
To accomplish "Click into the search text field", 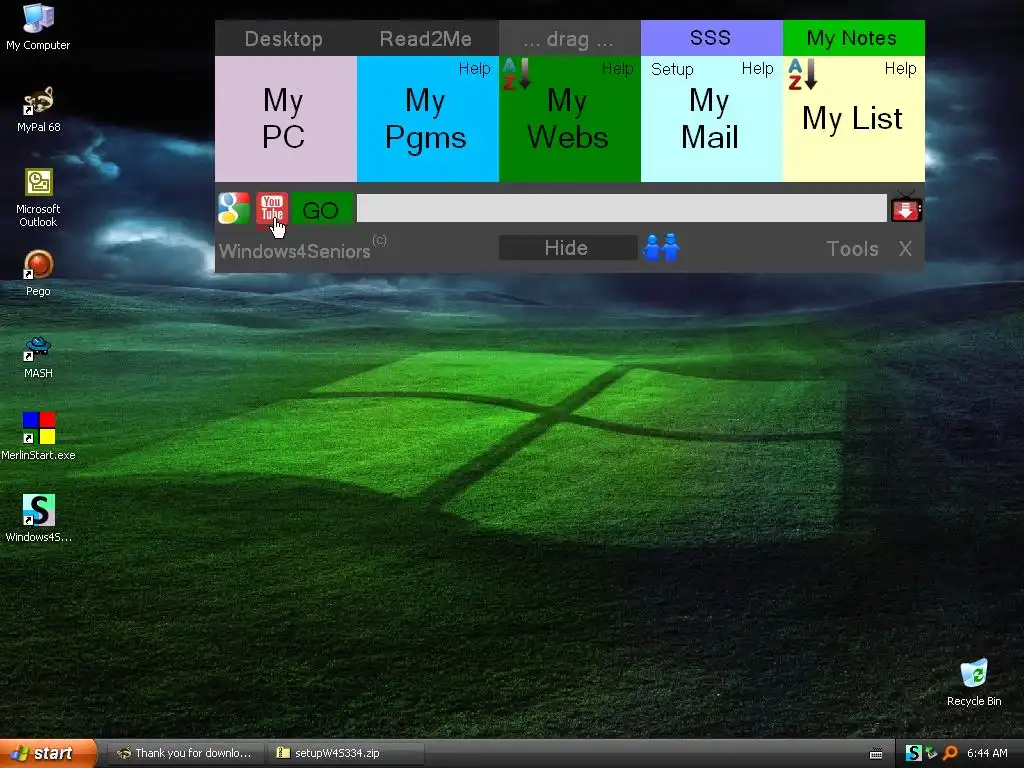I will [x=622, y=208].
